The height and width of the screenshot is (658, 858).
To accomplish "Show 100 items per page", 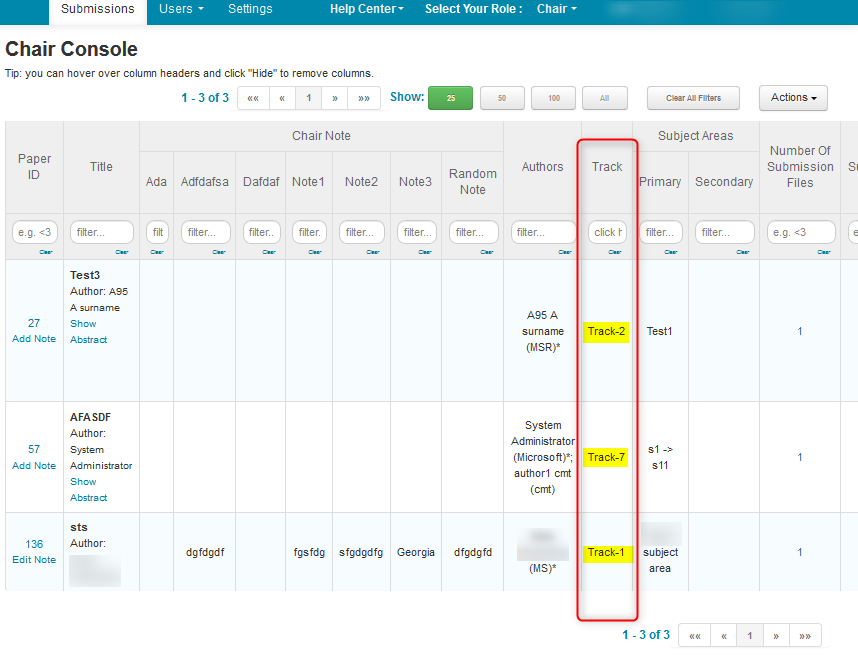I will (553, 98).
